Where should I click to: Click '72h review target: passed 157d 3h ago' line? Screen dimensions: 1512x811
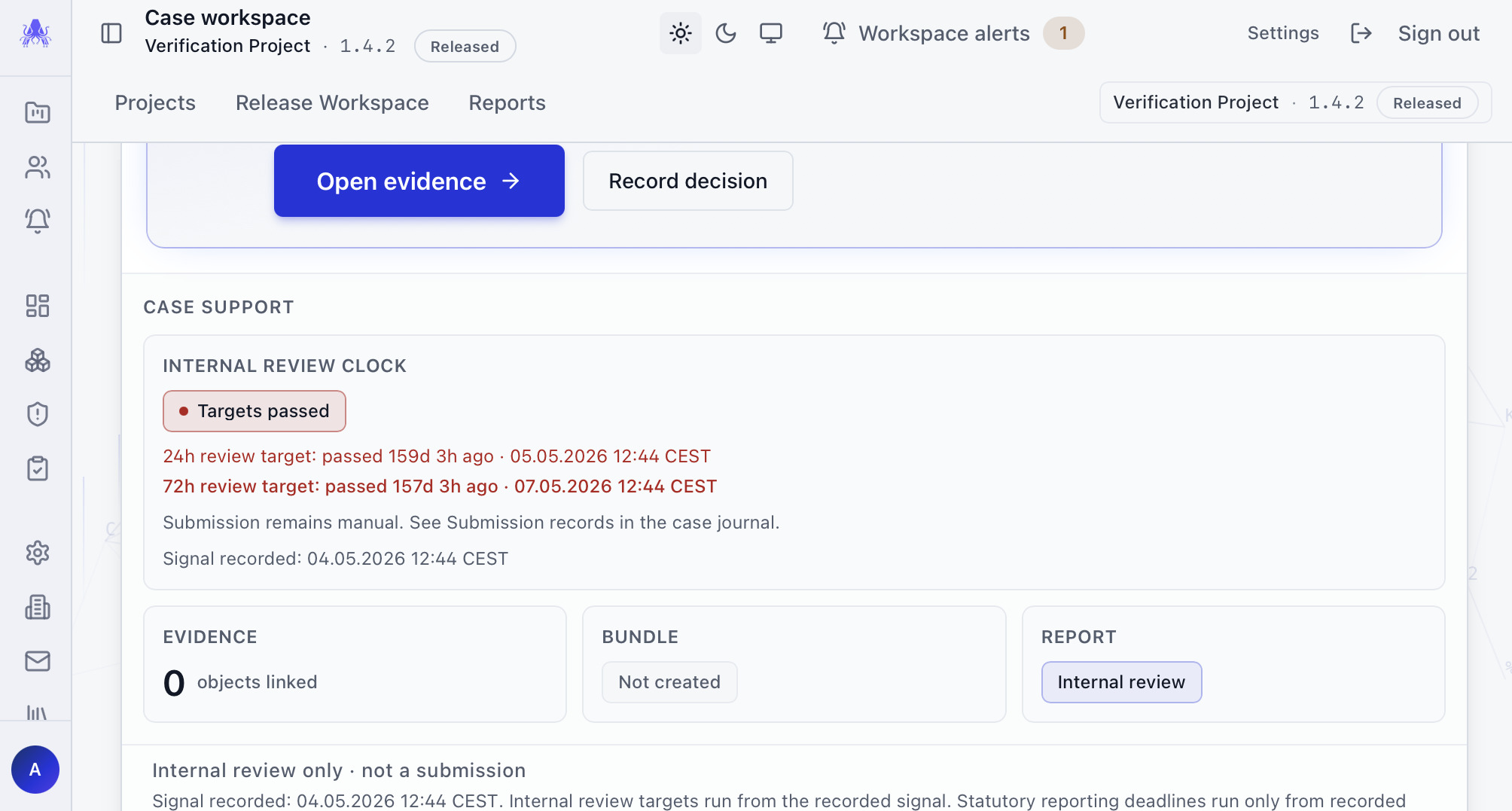[x=440, y=486]
